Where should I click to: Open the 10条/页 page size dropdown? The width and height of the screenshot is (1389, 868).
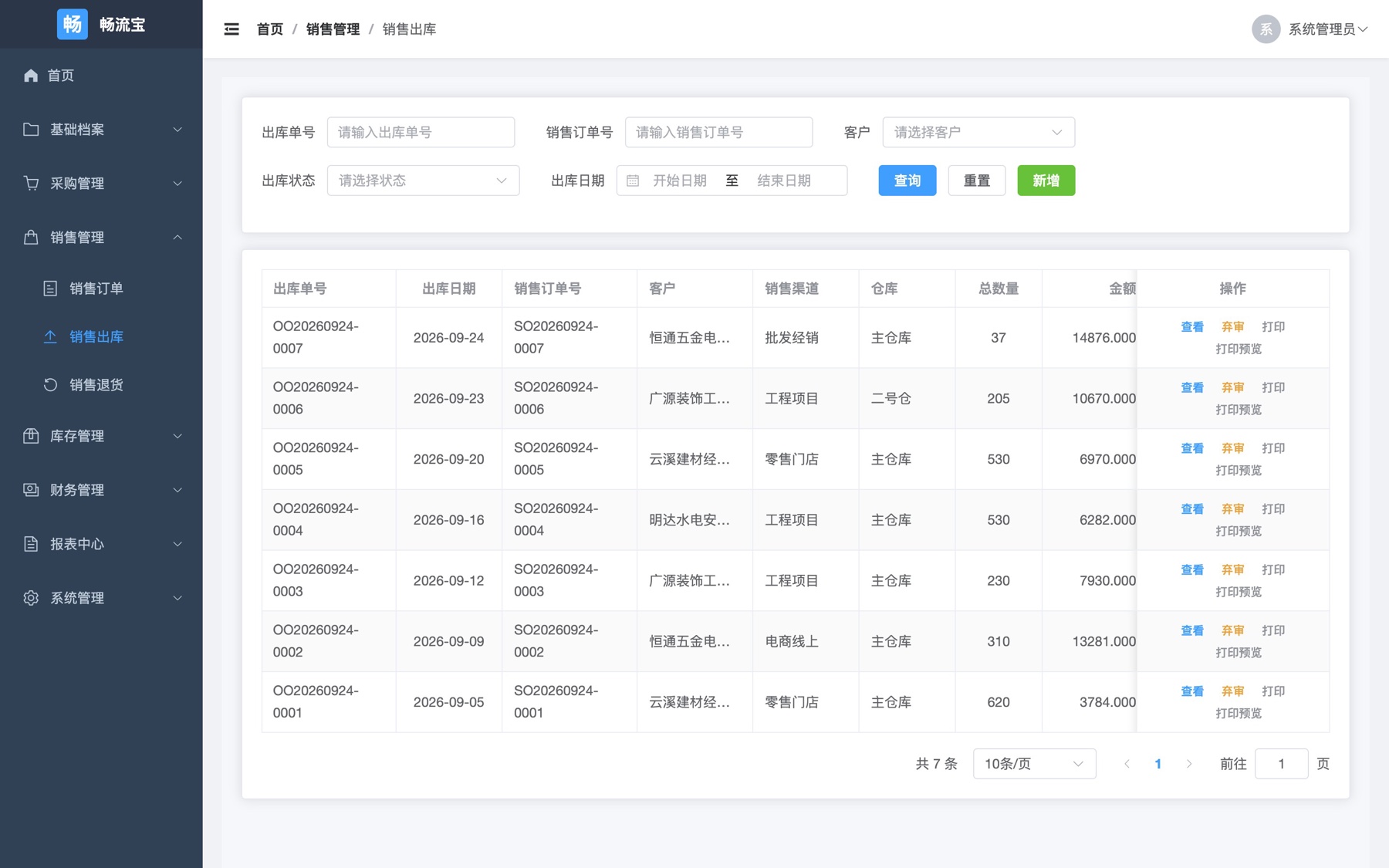1034,764
